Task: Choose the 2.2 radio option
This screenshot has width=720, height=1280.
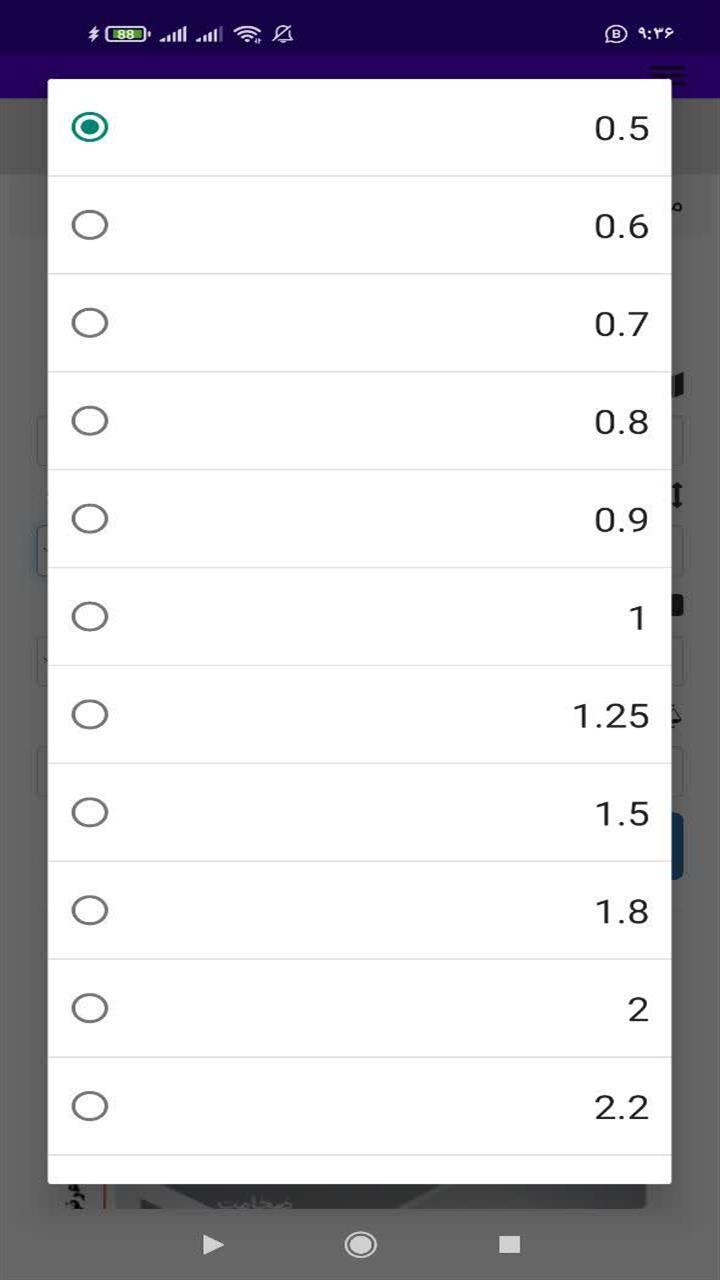Action: [x=359, y=1107]
